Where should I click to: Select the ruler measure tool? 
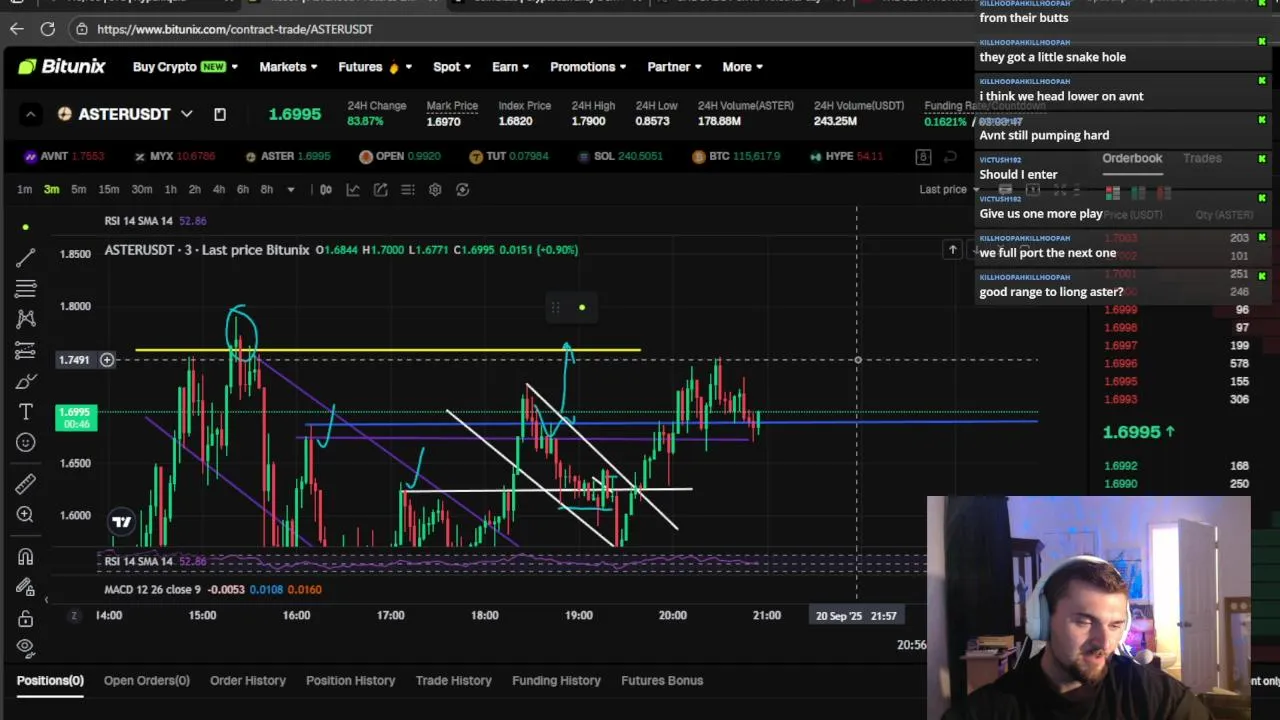(x=26, y=484)
